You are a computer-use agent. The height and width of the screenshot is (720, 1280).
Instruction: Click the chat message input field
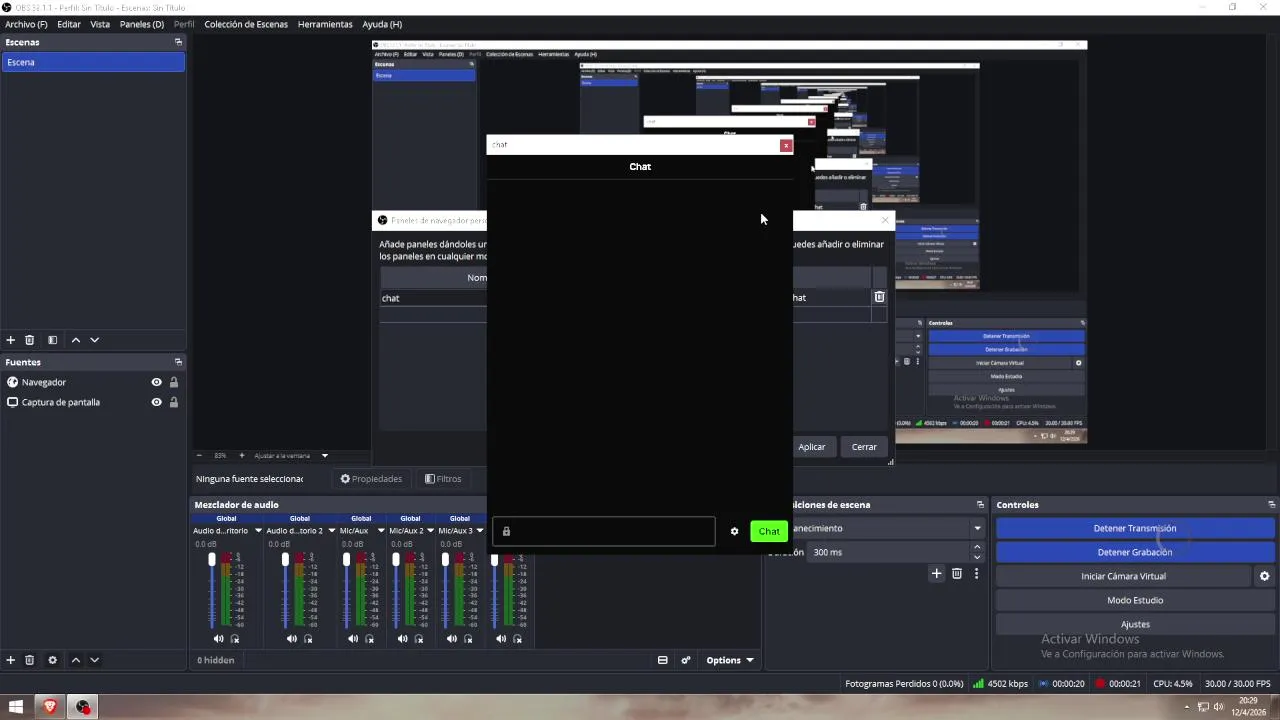[x=604, y=531]
